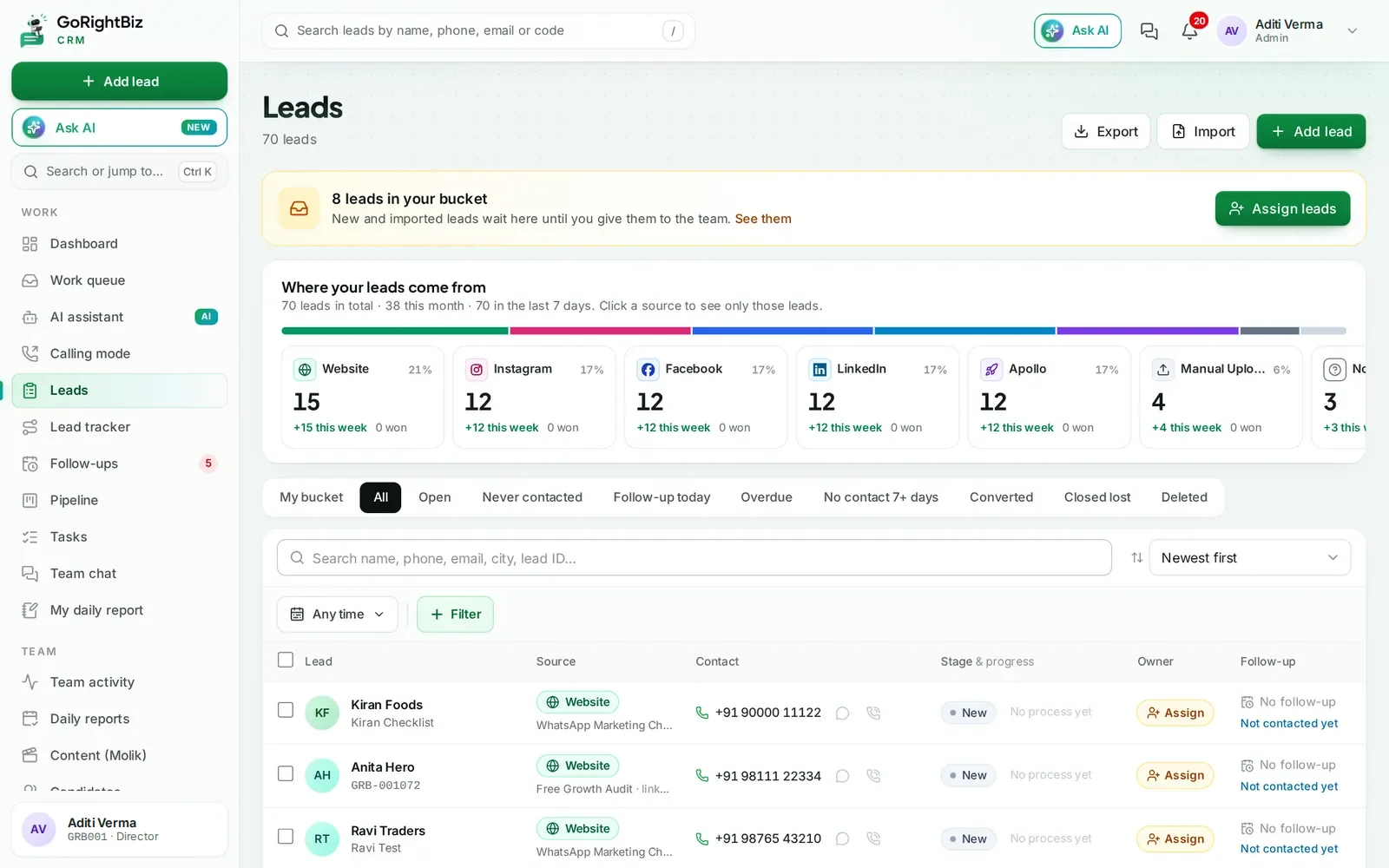Image resolution: width=1389 pixels, height=868 pixels.
Task: Switch to the Closed lost tab
Action: pyautogui.click(x=1097, y=497)
